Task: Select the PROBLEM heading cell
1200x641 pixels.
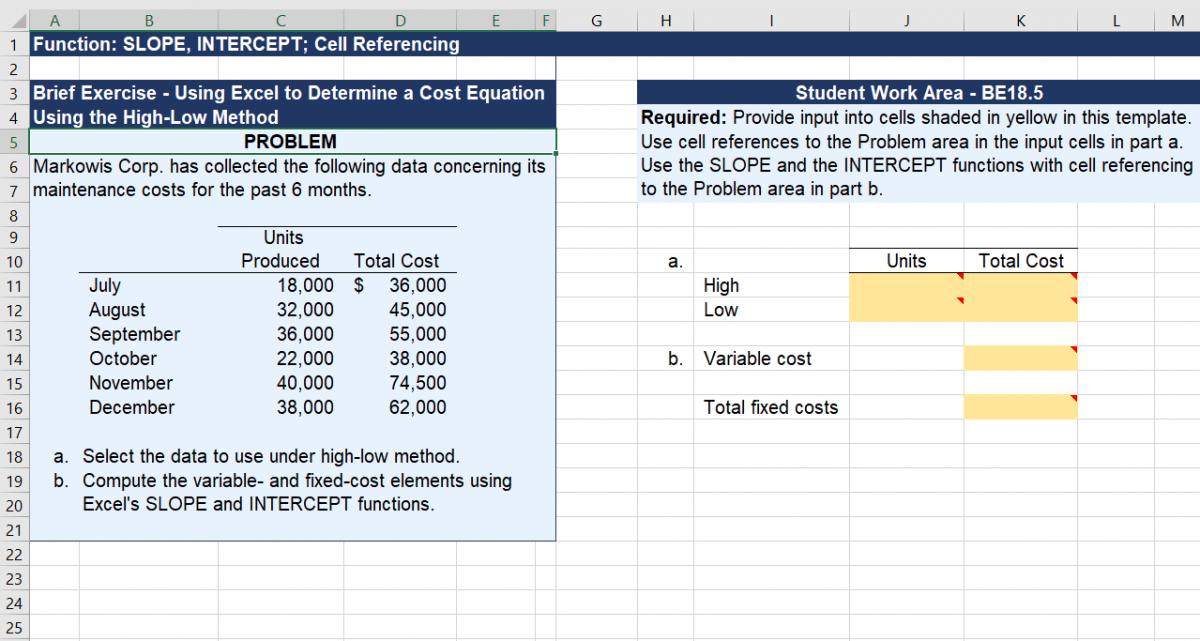Action: [292, 141]
